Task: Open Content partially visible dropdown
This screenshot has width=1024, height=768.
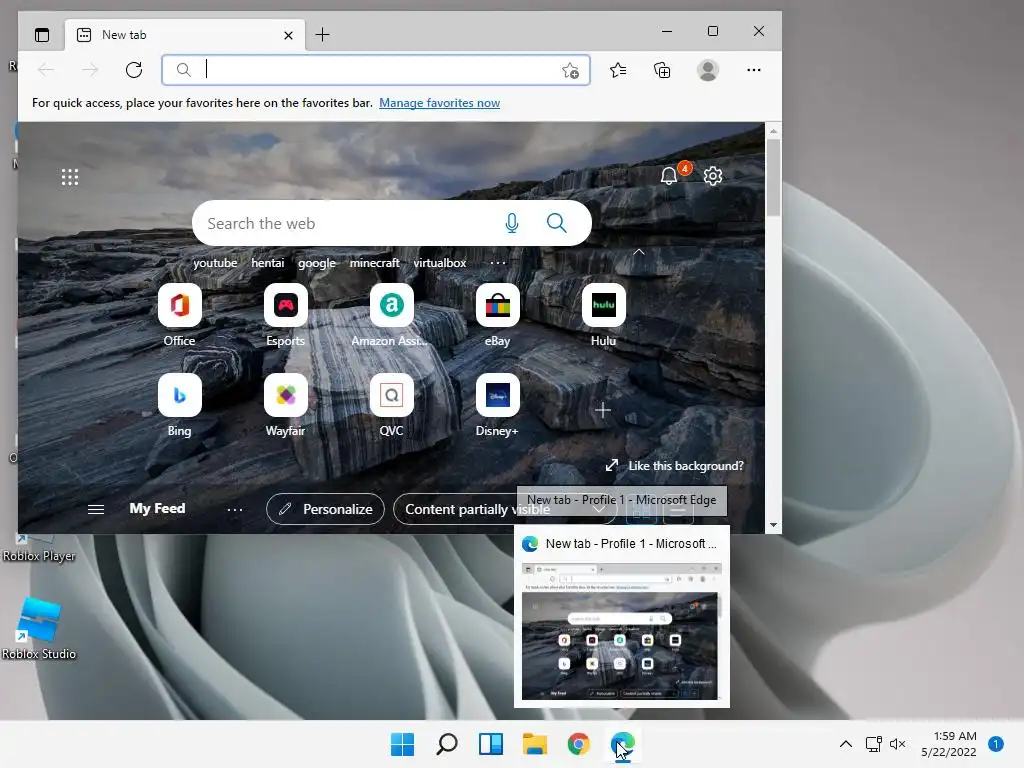Action: 505,509
